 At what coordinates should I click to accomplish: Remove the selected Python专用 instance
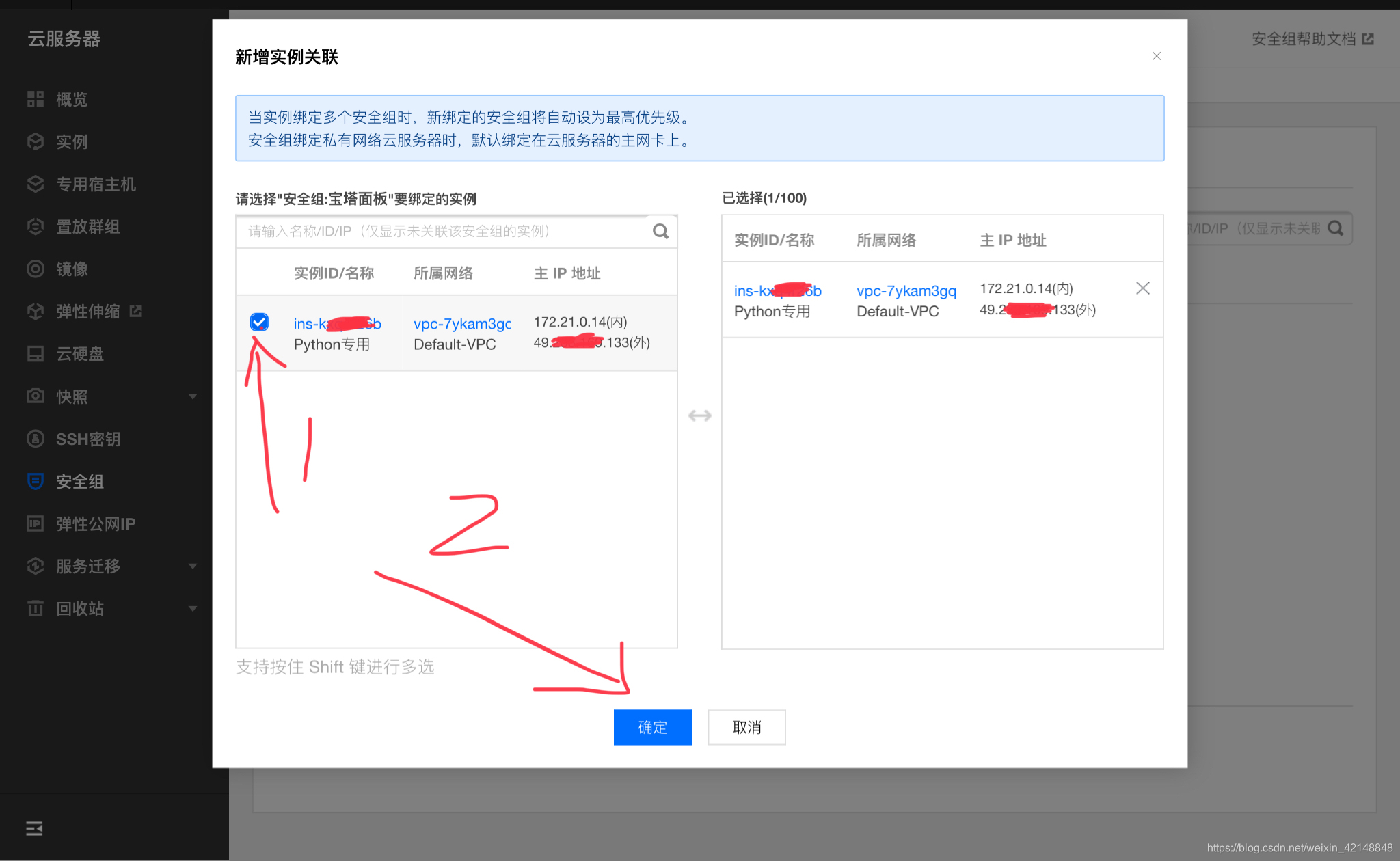coord(1142,288)
